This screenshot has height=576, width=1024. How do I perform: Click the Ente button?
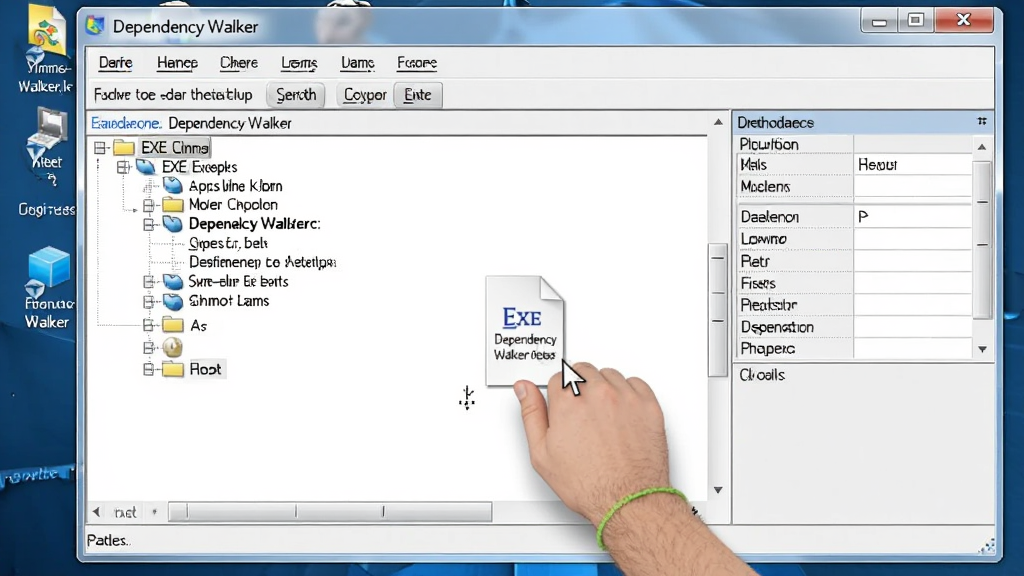coord(418,95)
